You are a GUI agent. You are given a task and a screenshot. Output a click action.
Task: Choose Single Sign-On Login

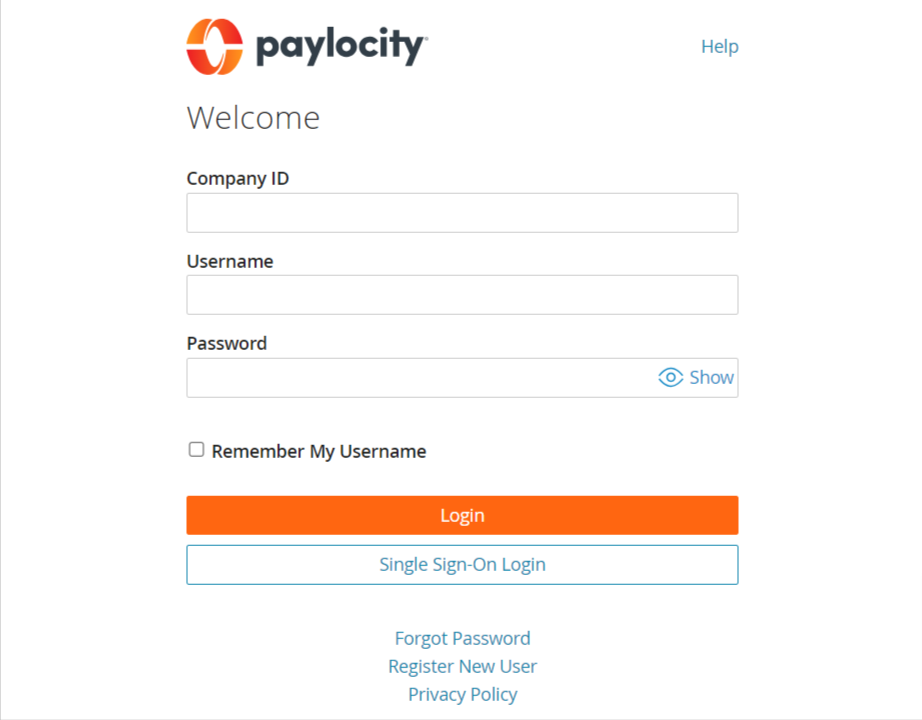coord(462,565)
